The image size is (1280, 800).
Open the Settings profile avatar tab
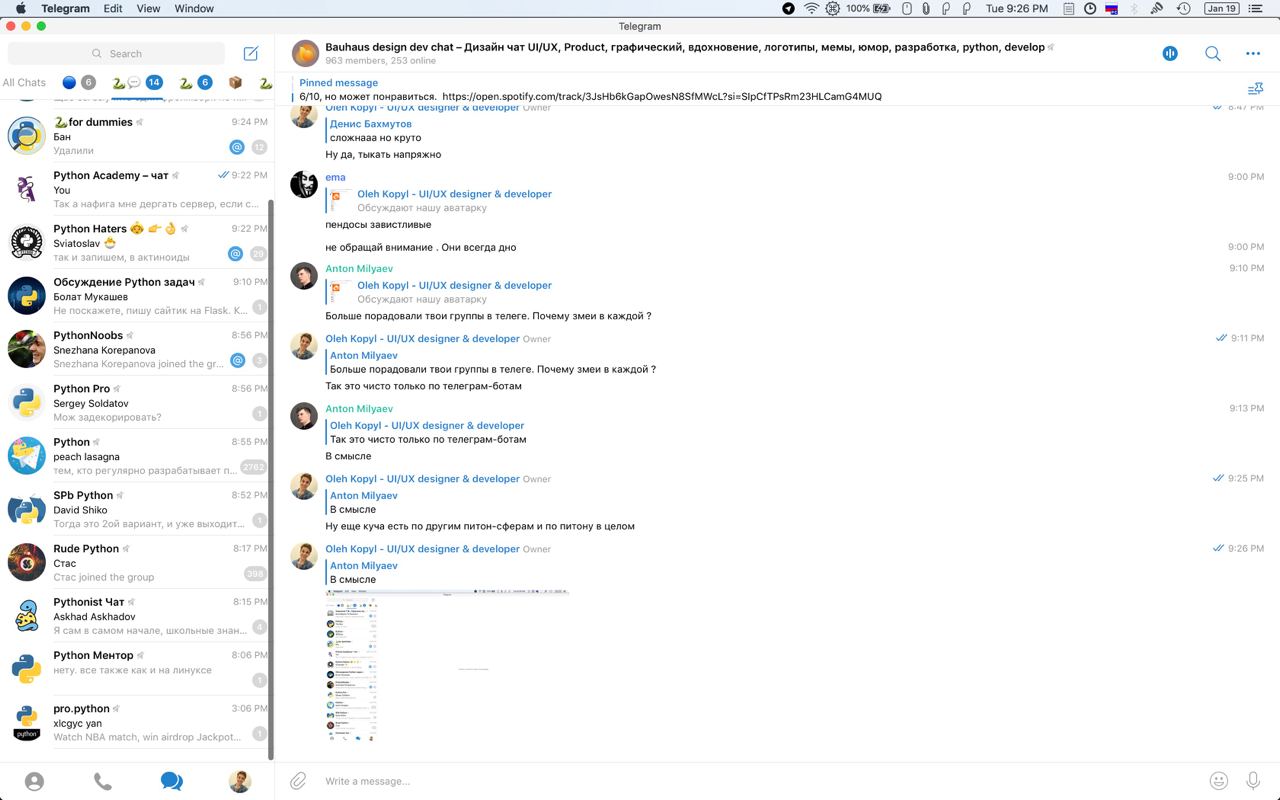[x=239, y=781]
